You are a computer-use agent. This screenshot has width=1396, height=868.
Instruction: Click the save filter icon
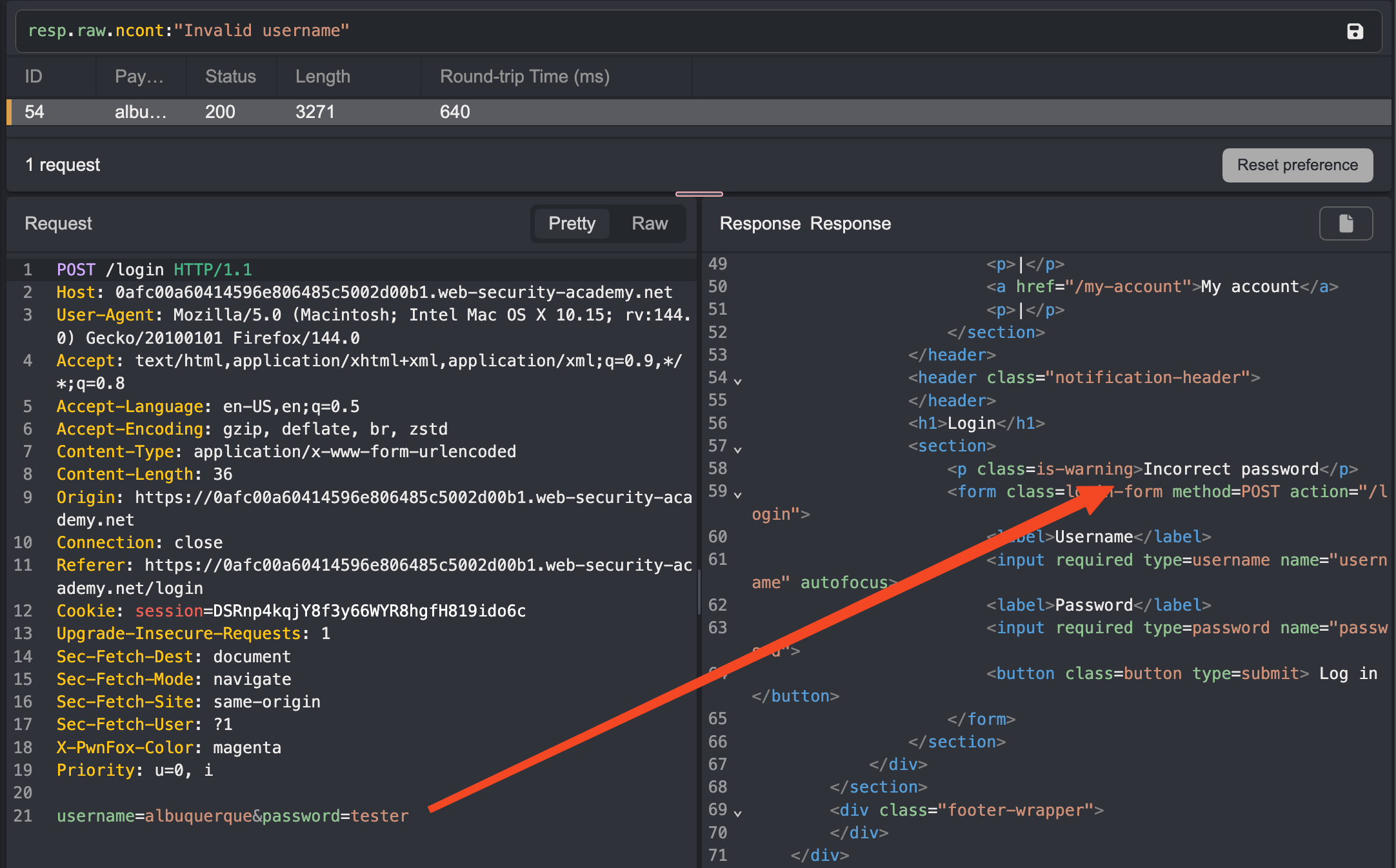coord(1355,31)
